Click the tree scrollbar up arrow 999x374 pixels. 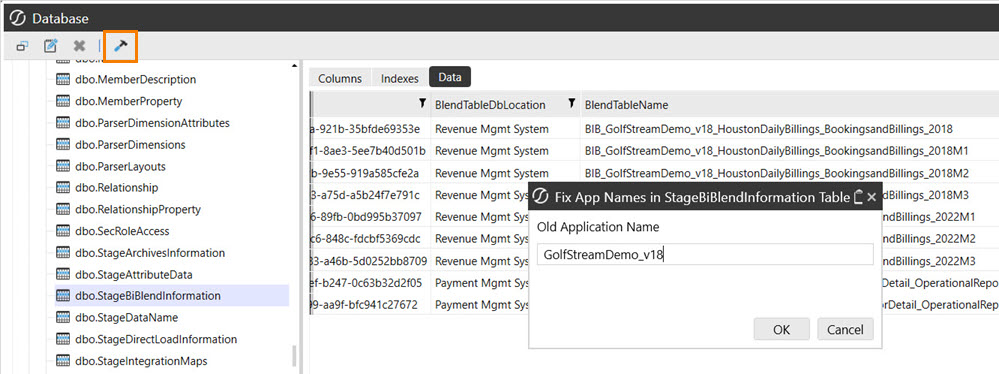[294, 66]
